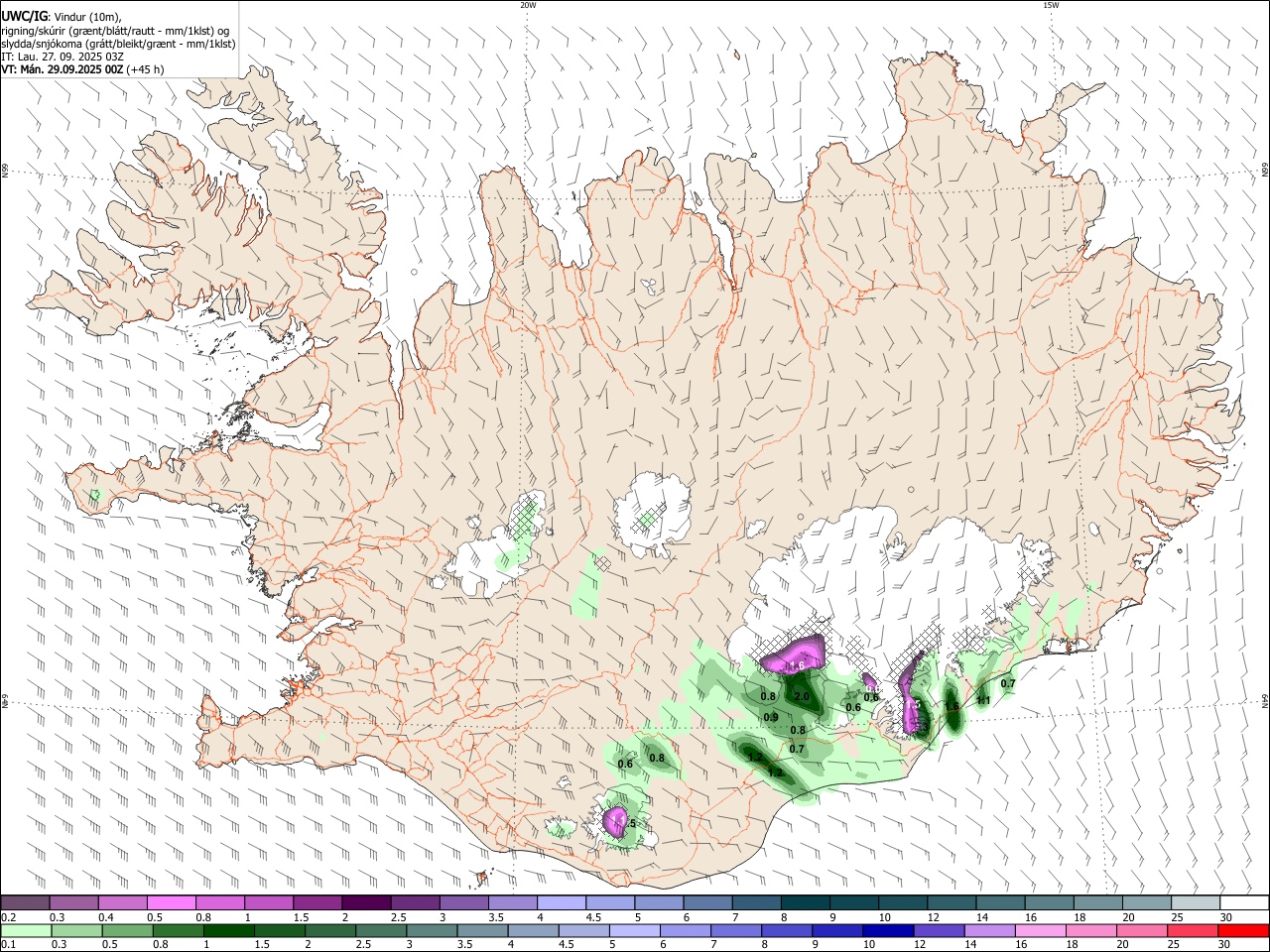
Task: Select the pink 16 swatch in the rain legend row
Action: [x=1041, y=930]
